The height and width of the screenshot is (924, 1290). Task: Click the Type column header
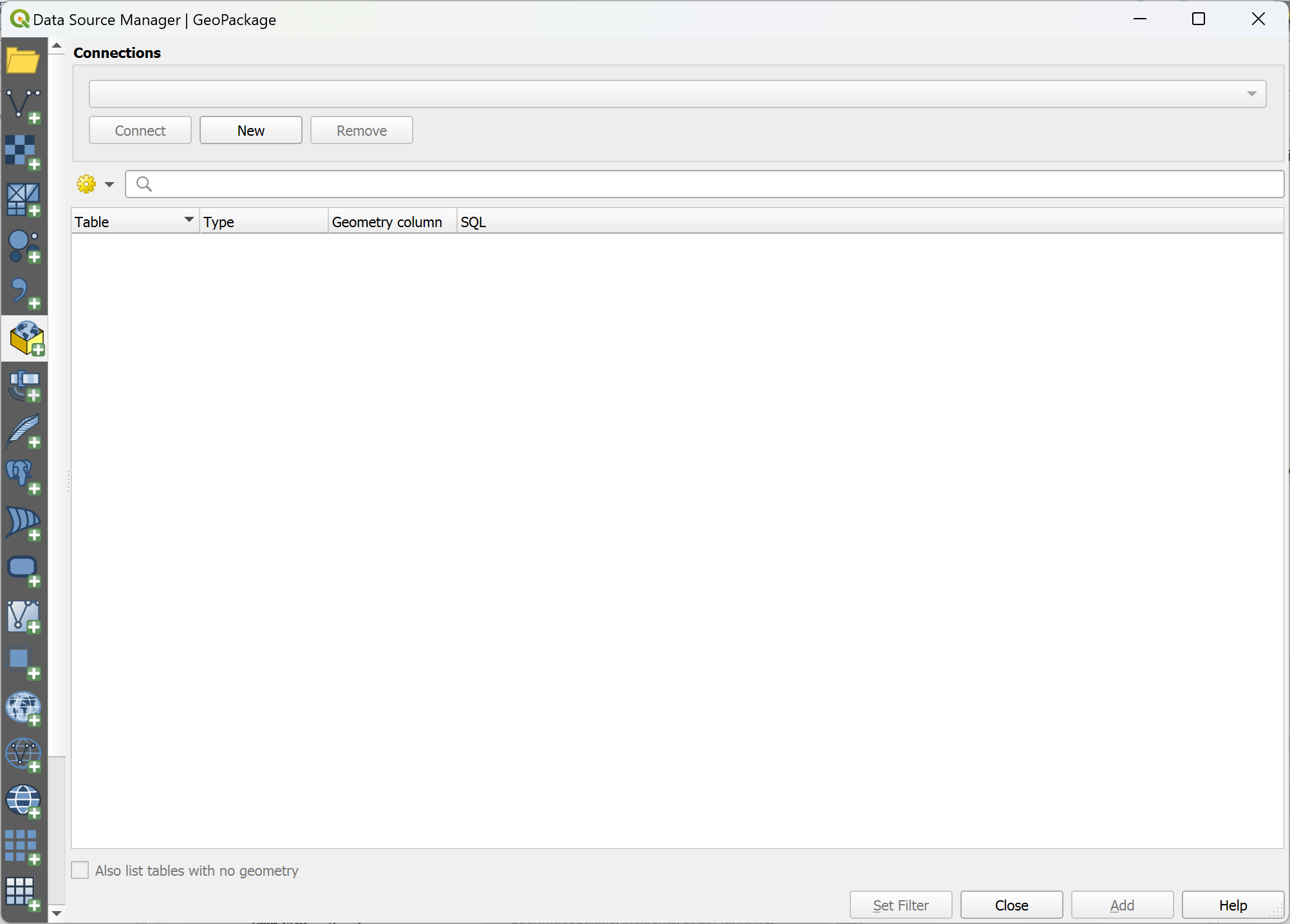tap(264, 222)
